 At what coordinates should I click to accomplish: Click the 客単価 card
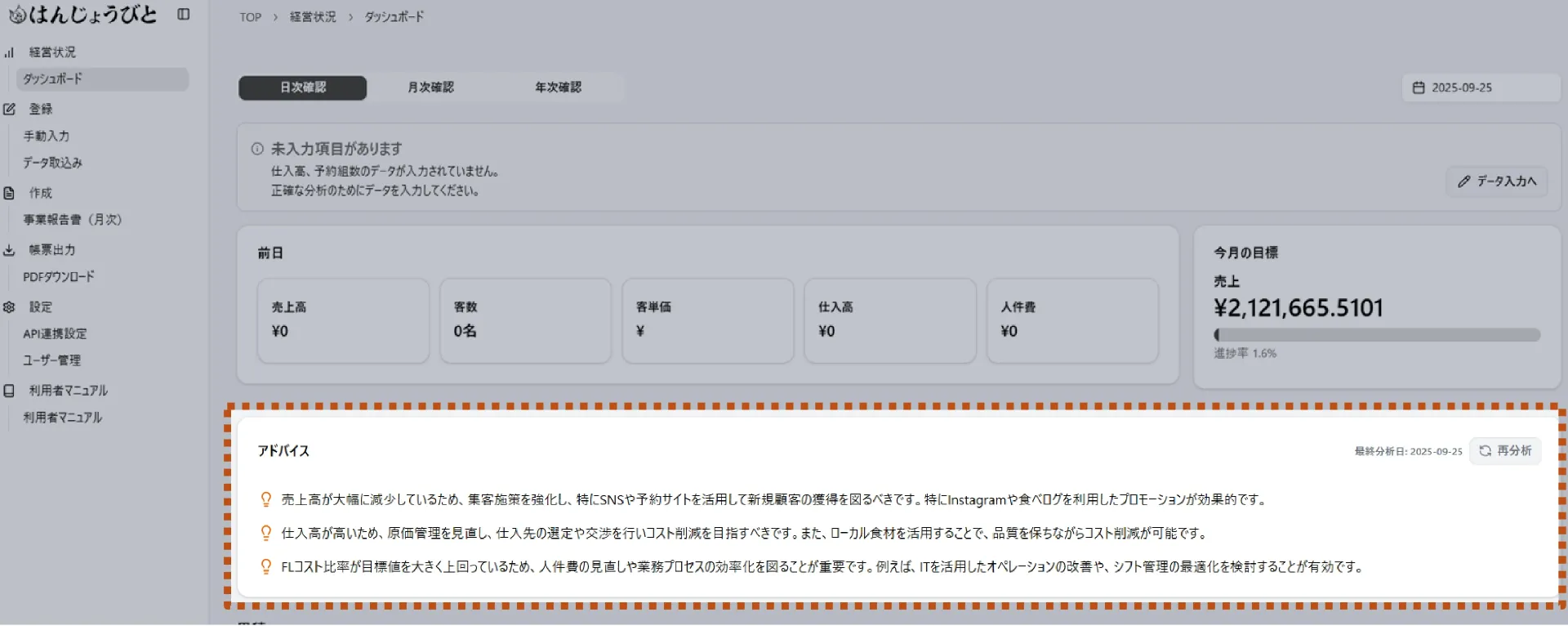pos(707,320)
